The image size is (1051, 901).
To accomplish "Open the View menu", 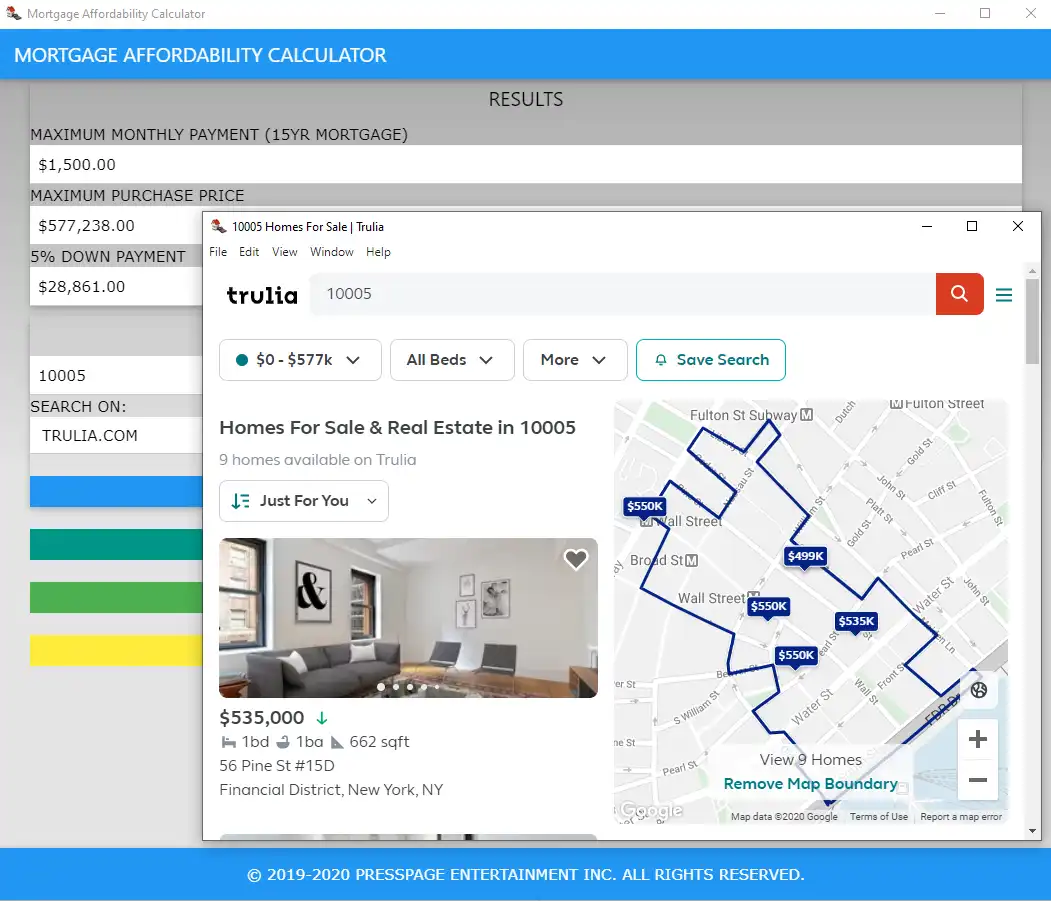I will pyautogui.click(x=284, y=252).
